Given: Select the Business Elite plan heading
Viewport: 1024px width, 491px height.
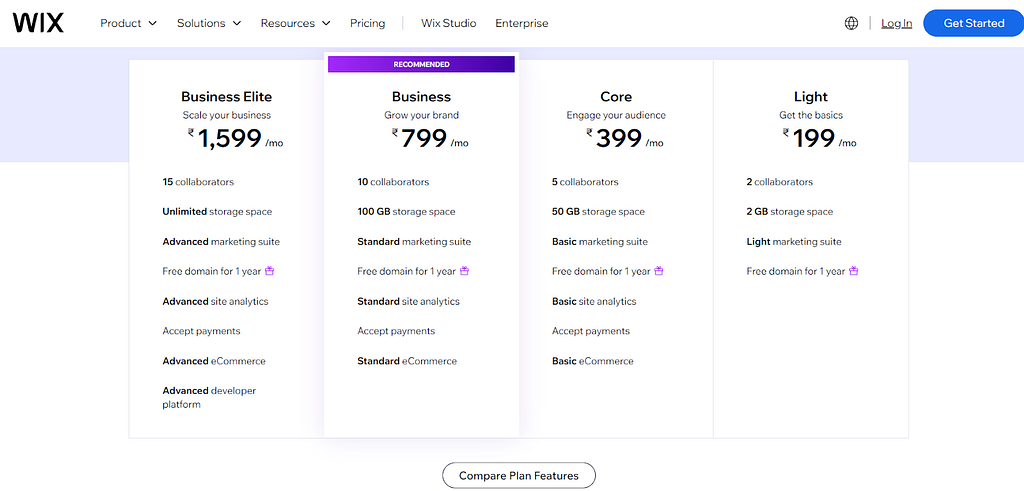Looking at the screenshot, I should point(227,97).
